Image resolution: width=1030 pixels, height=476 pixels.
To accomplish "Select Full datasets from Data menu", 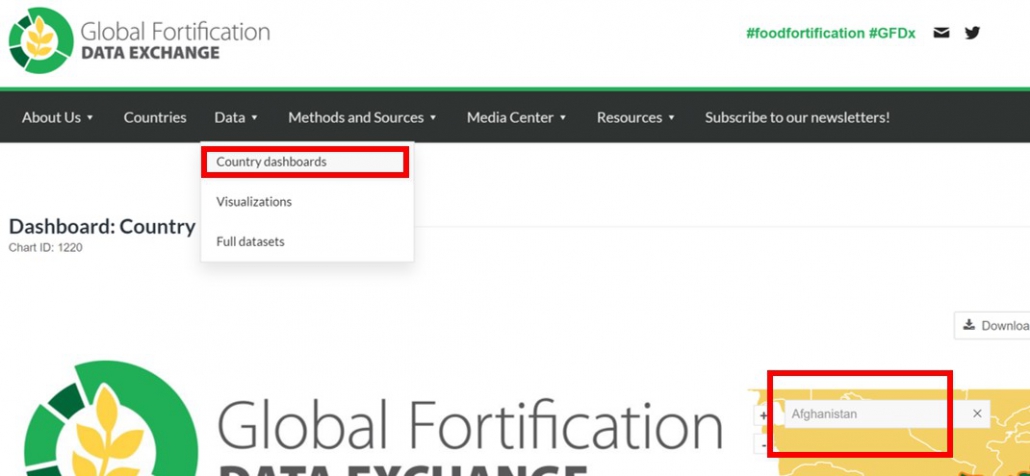I will point(250,242).
